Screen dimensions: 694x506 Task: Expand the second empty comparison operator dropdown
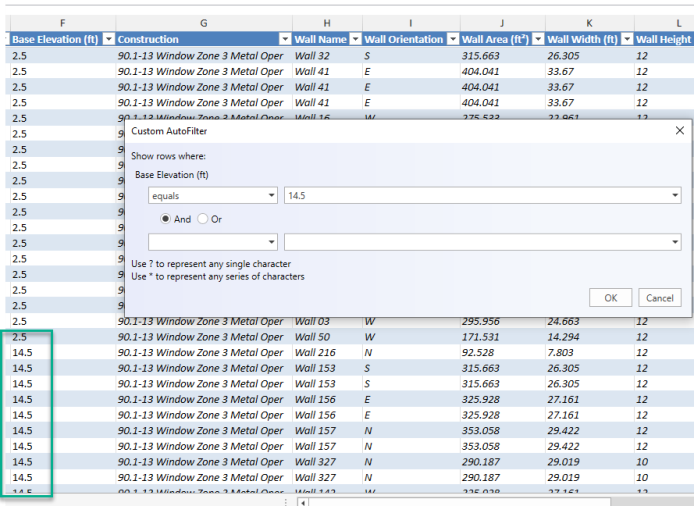point(271,242)
